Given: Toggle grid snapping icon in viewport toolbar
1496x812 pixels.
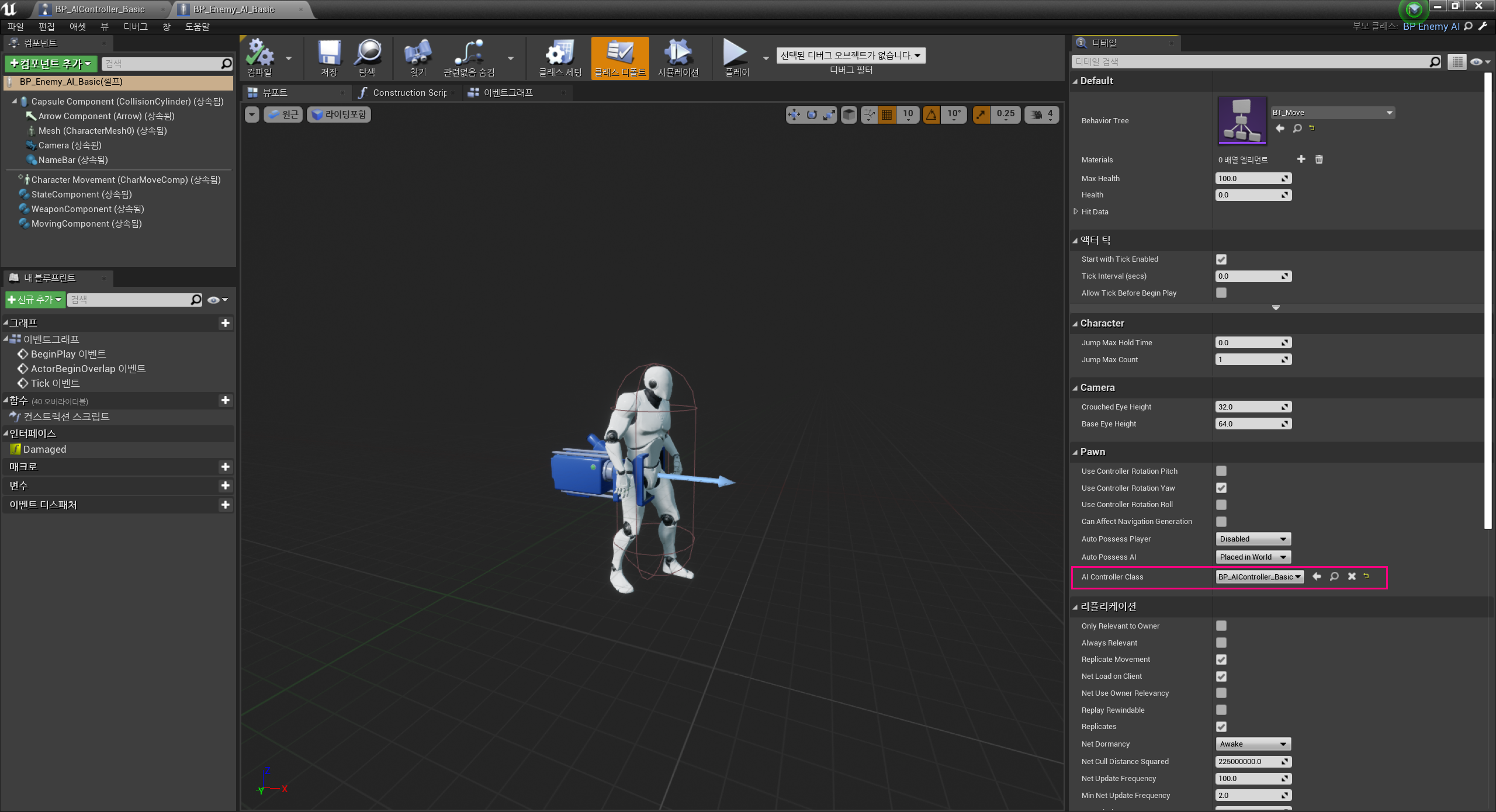Looking at the screenshot, I should (x=886, y=114).
